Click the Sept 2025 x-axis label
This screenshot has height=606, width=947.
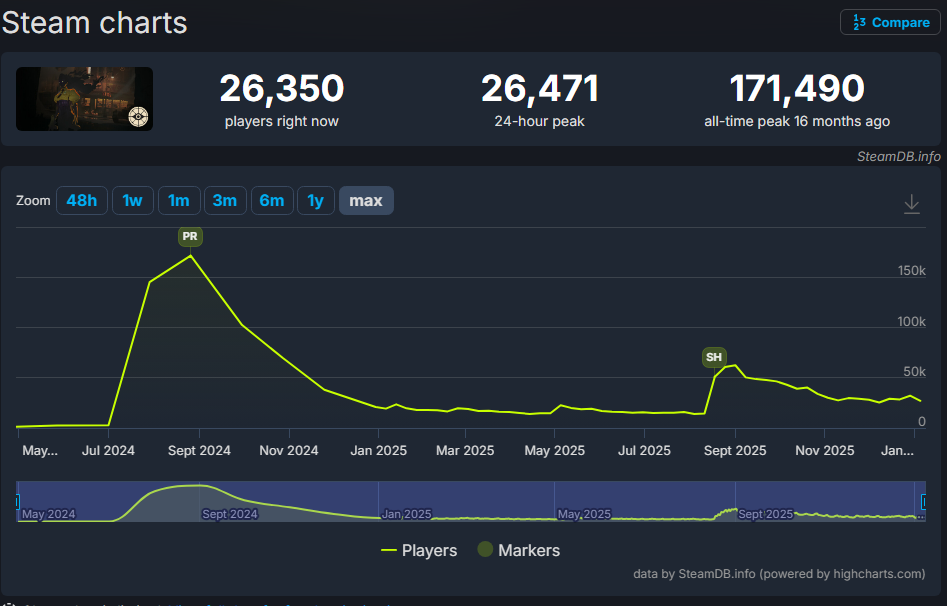pos(735,451)
